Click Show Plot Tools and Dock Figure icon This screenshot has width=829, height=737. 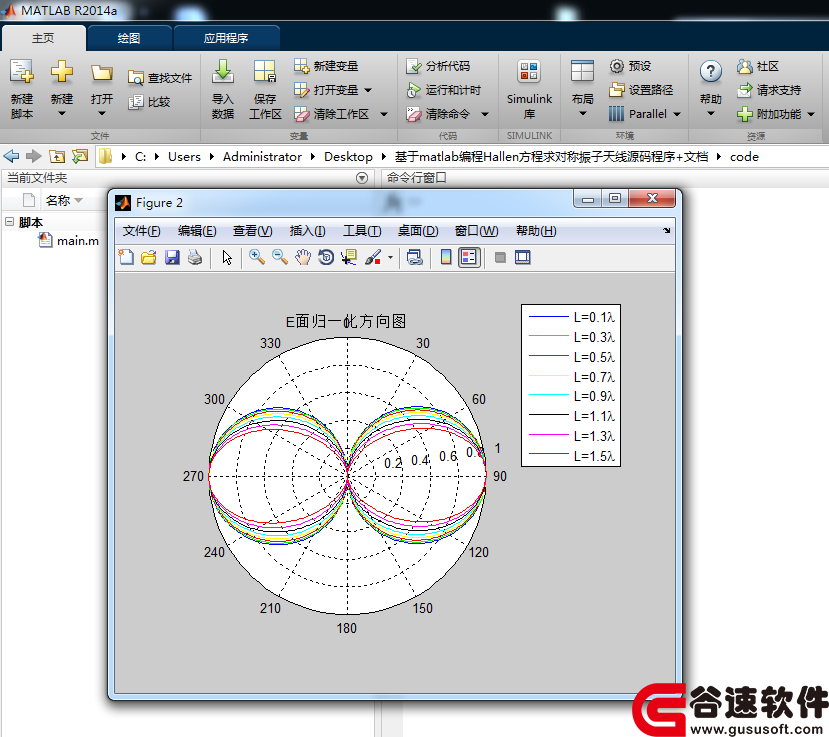pyautogui.click(x=523, y=257)
